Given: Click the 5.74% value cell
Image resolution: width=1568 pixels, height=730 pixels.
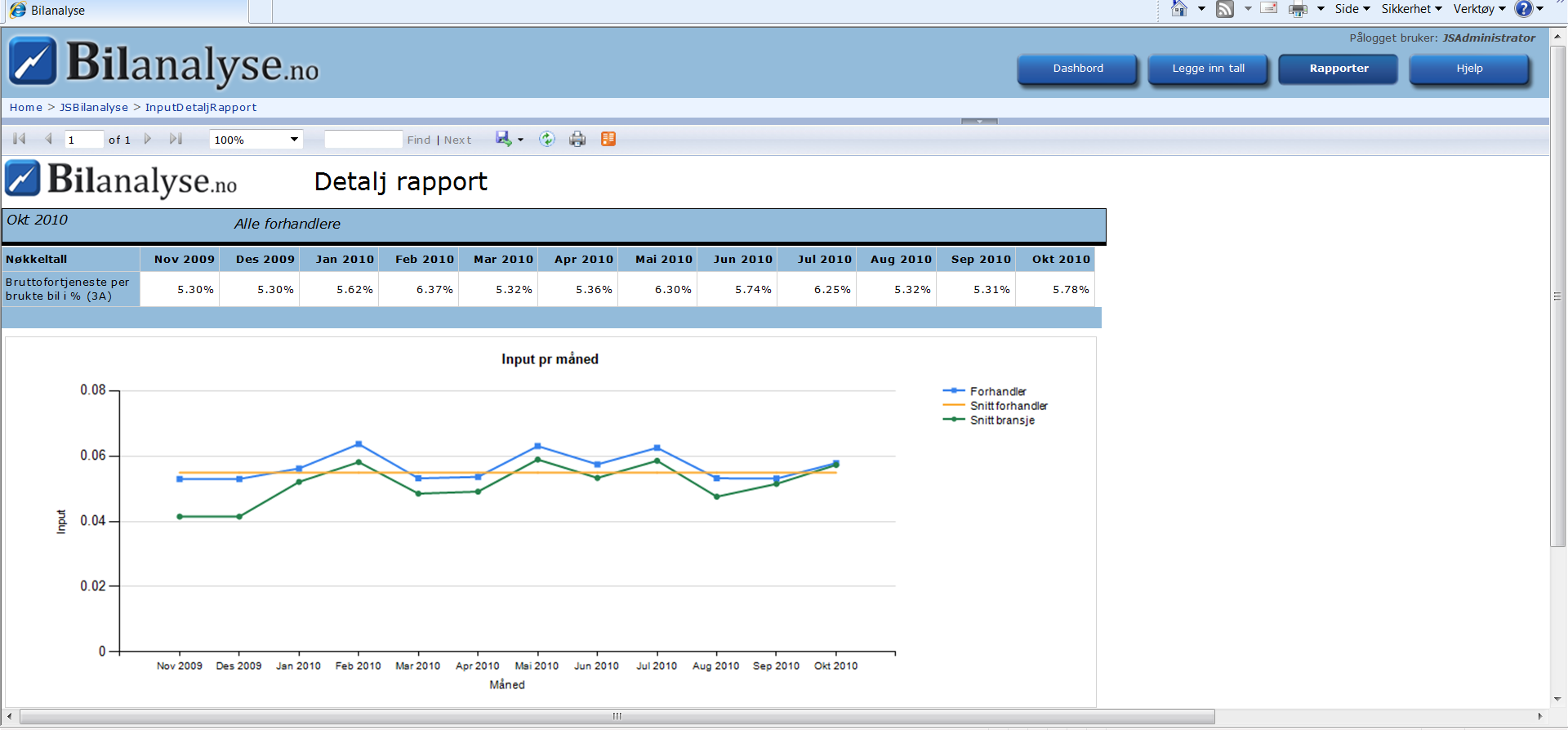Looking at the screenshot, I should pyautogui.click(x=737, y=289).
